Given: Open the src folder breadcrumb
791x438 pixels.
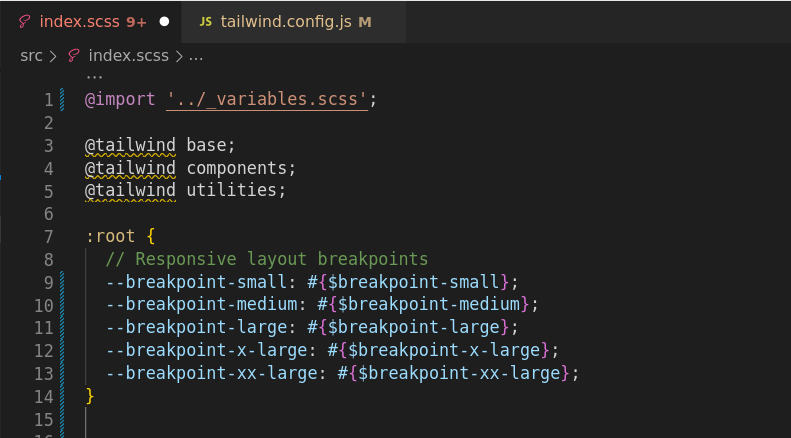Looking at the screenshot, I should pos(31,56).
